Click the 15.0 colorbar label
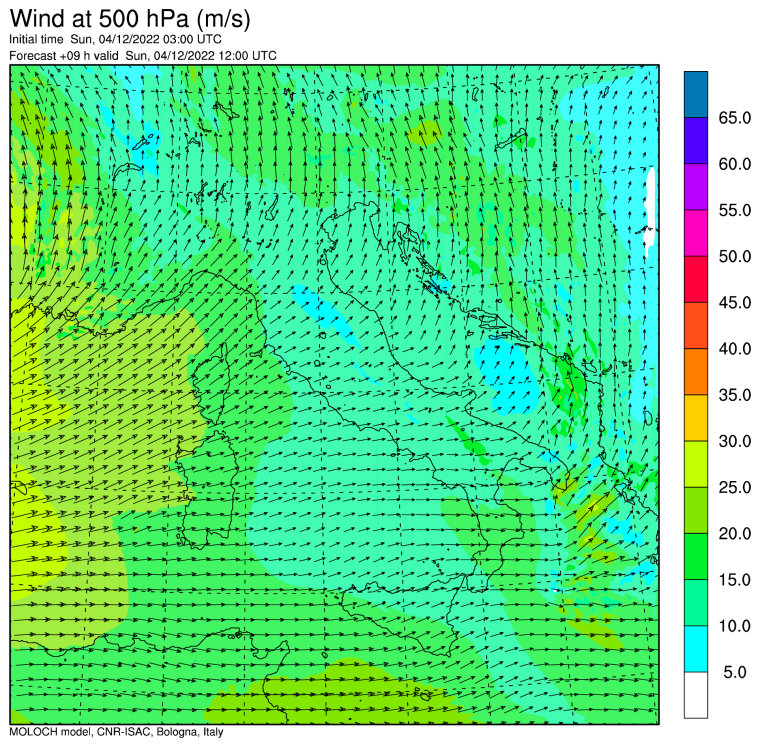 (x=735, y=579)
